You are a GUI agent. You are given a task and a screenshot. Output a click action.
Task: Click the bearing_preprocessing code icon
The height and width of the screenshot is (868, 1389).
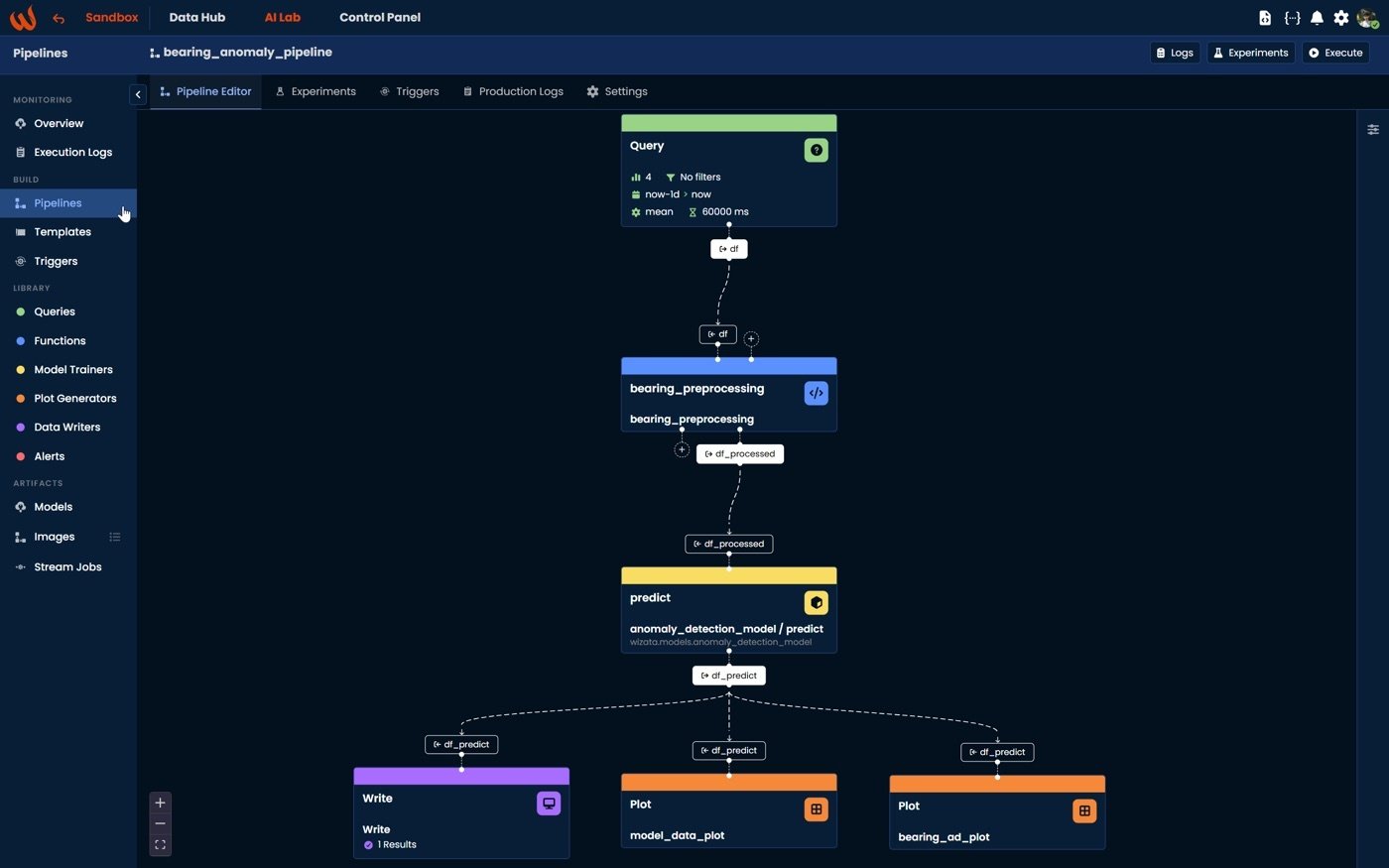coord(816,393)
